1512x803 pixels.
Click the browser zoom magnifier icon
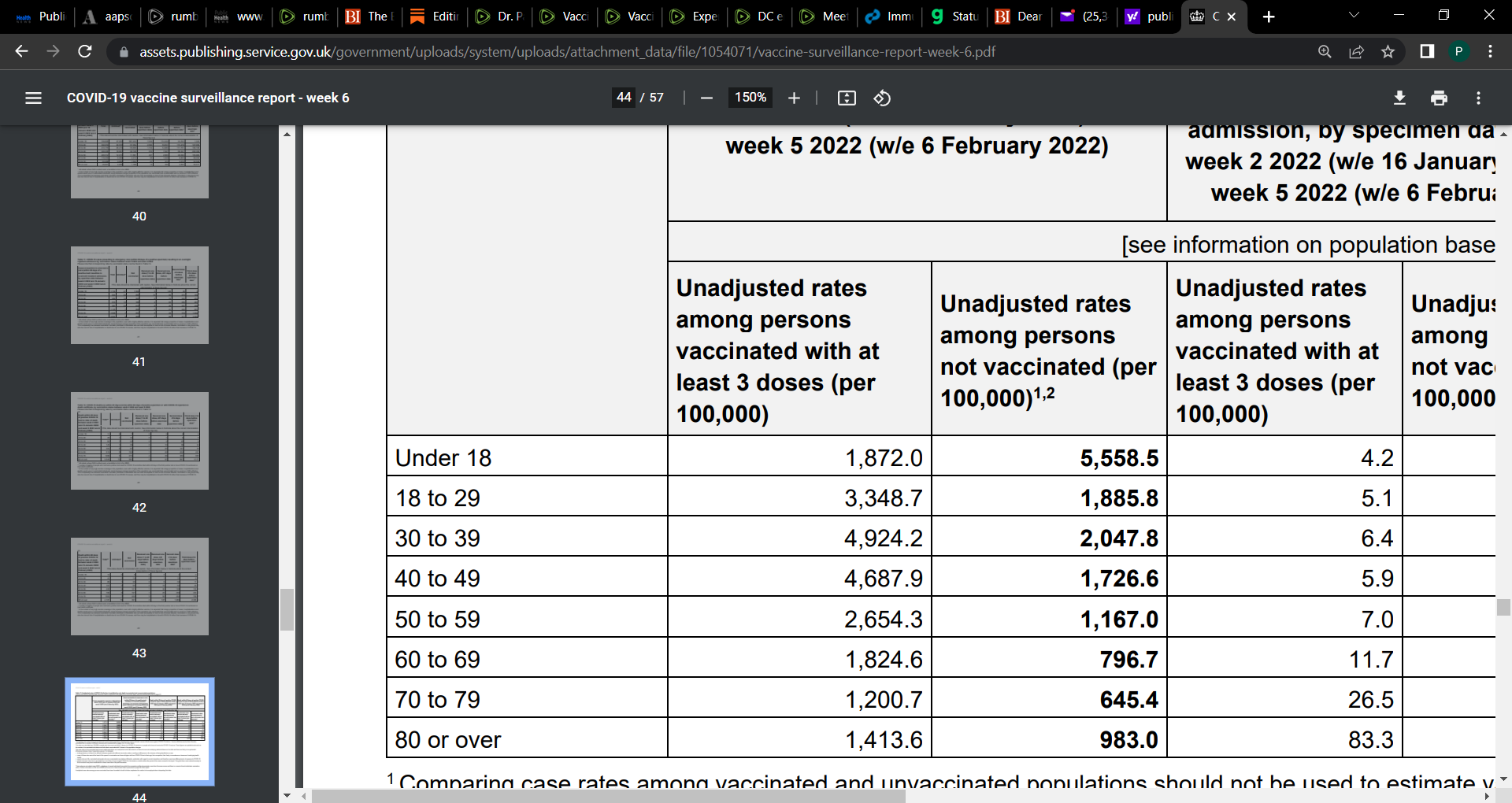click(1325, 51)
